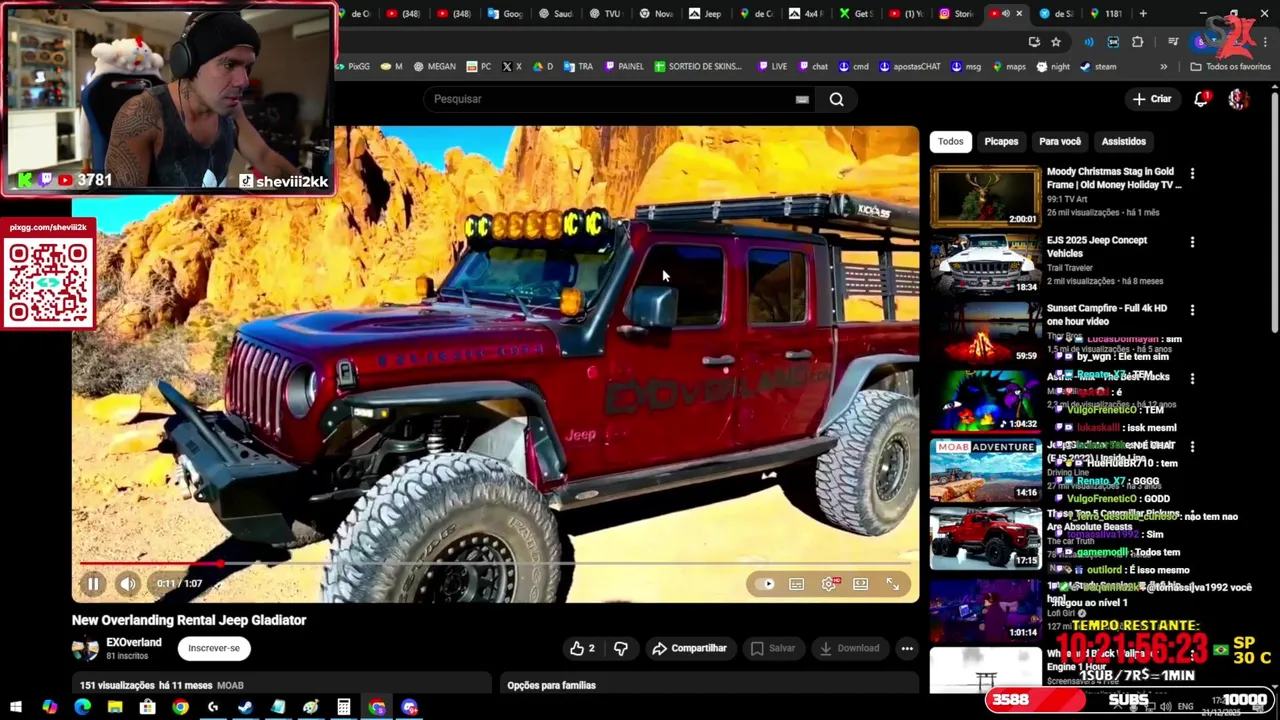
Task: Seek on the red video progress bar
Action: point(495,563)
